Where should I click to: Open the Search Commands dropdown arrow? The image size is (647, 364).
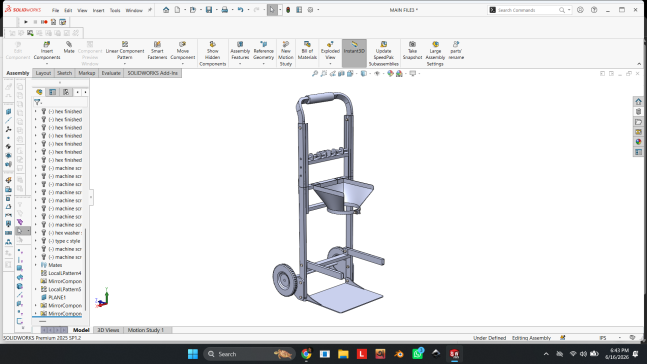(569, 10)
